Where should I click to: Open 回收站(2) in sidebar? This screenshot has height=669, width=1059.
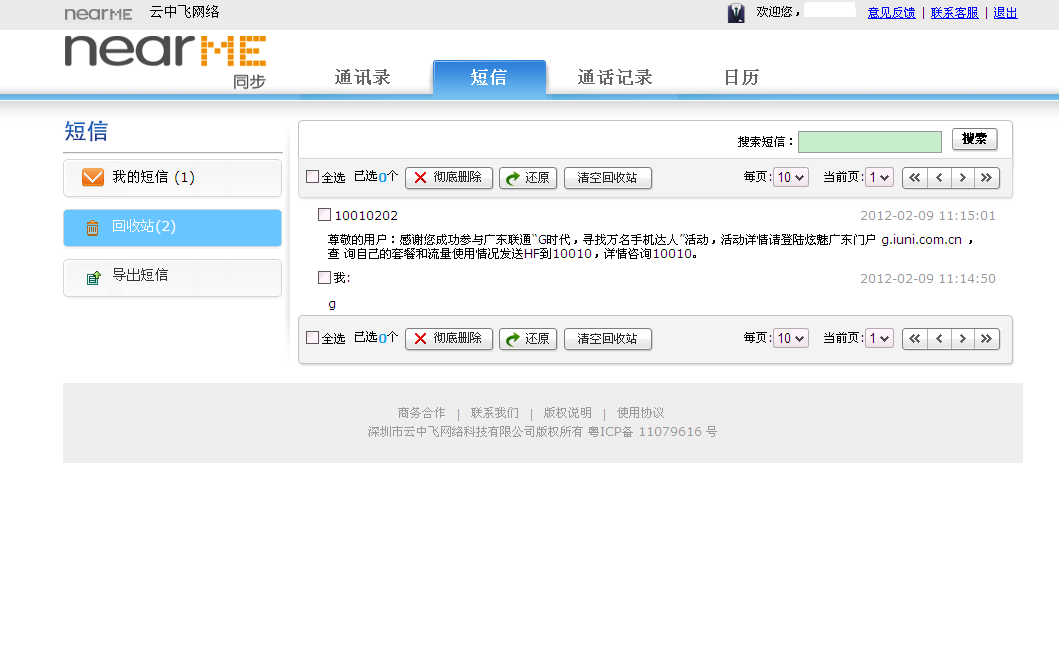(x=172, y=228)
